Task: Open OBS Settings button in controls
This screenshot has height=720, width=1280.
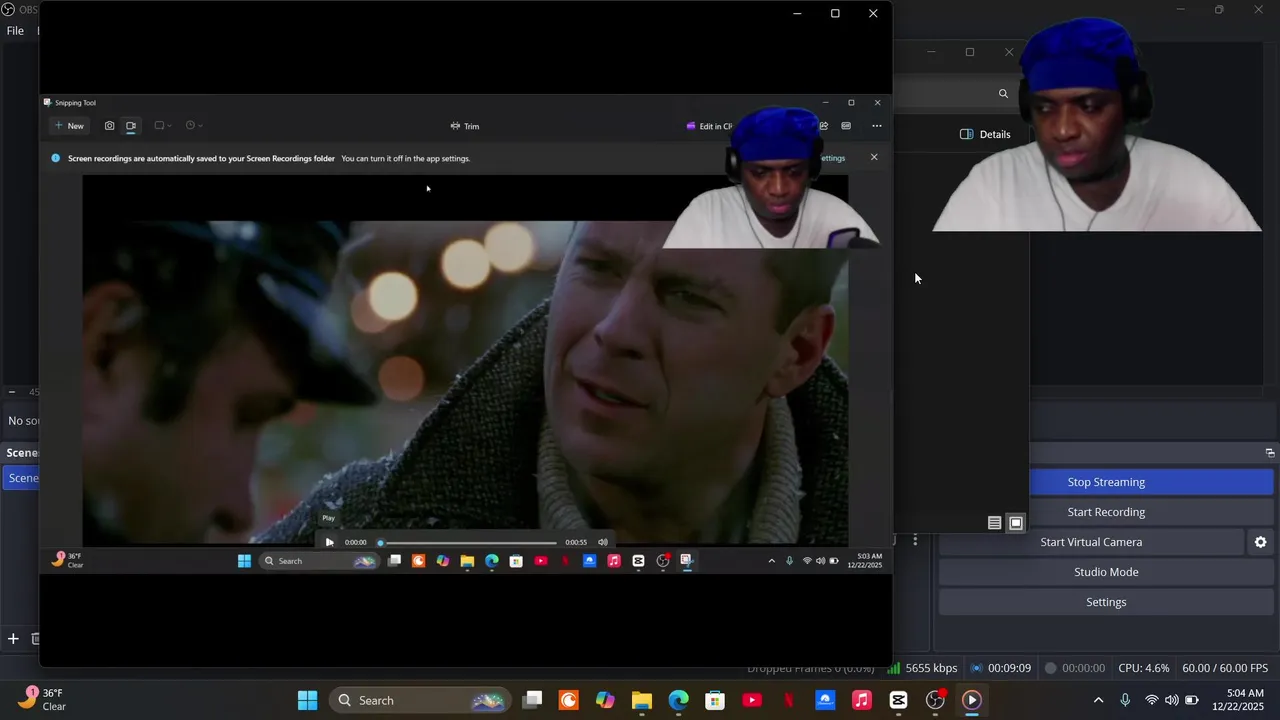Action: (1106, 602)
